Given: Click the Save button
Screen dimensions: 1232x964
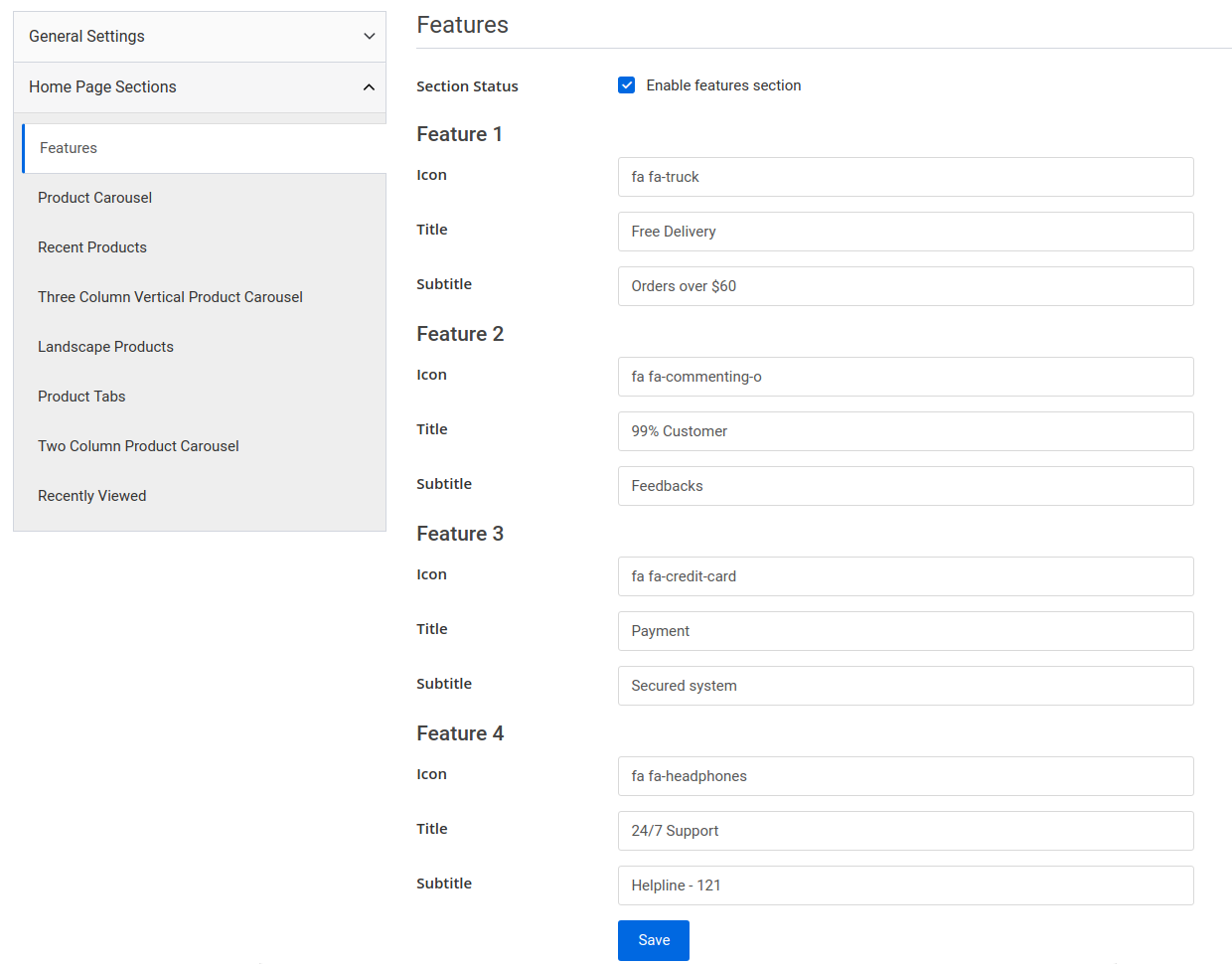Looking at the screenshot, I should (x=653, y=940).
